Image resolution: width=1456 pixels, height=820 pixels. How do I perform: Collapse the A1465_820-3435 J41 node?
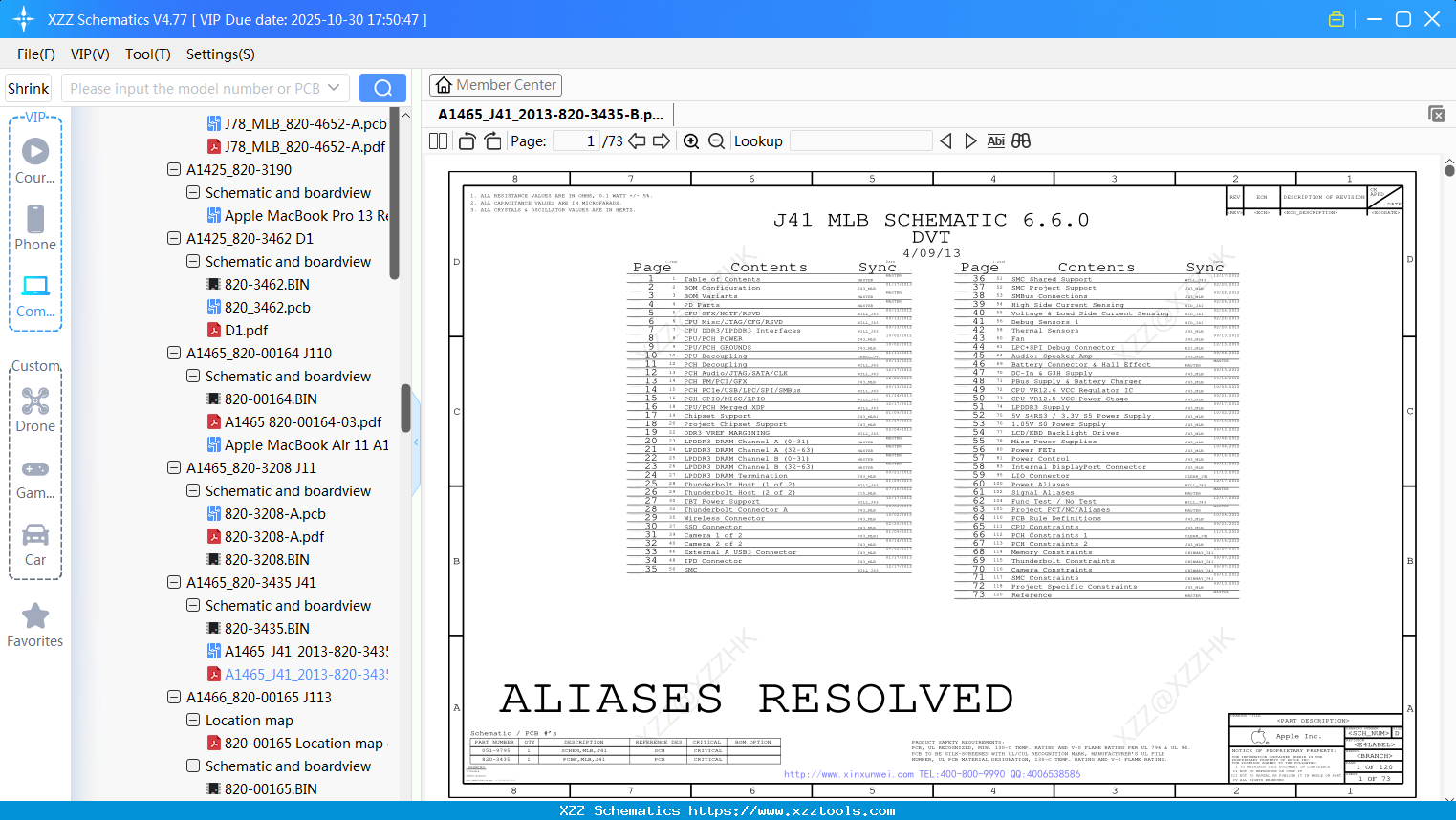174,582
